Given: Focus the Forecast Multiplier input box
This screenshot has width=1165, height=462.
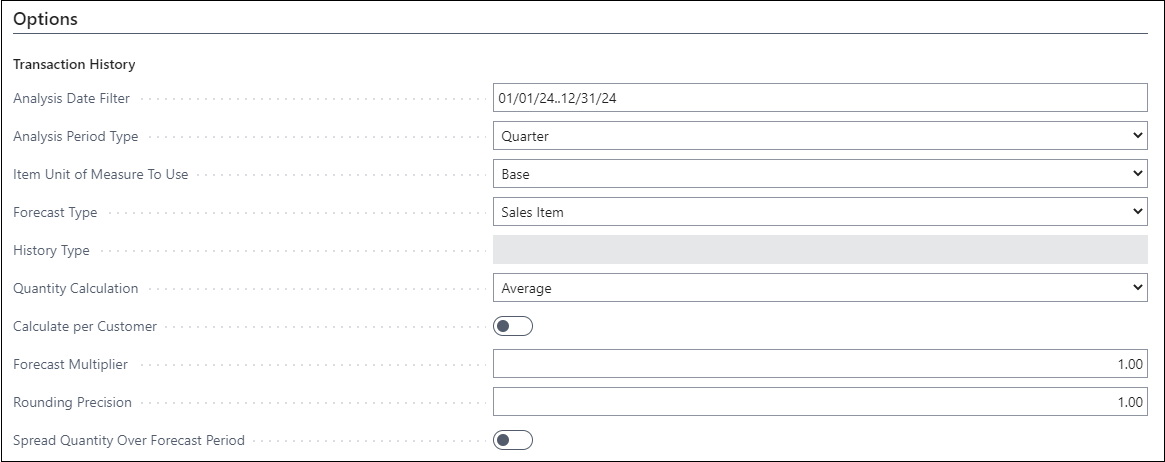Looking at the screenshot, I should pos(819,364).
